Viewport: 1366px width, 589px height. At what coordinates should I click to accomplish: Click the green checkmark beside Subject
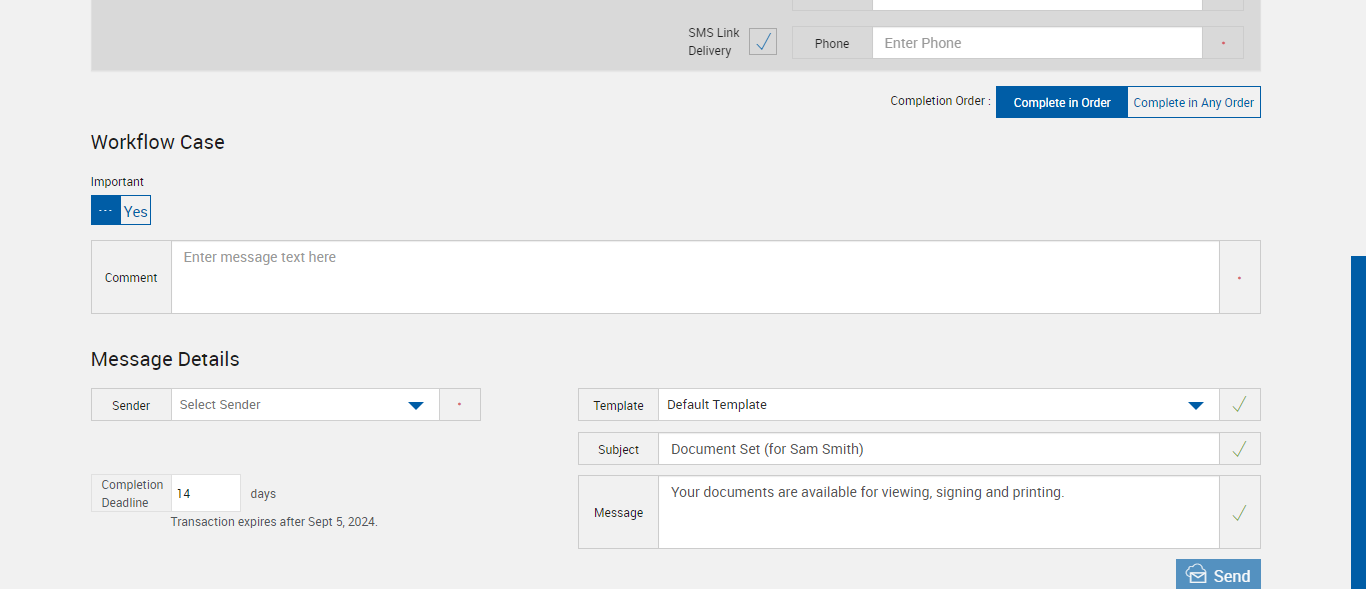pos(1239,449)
